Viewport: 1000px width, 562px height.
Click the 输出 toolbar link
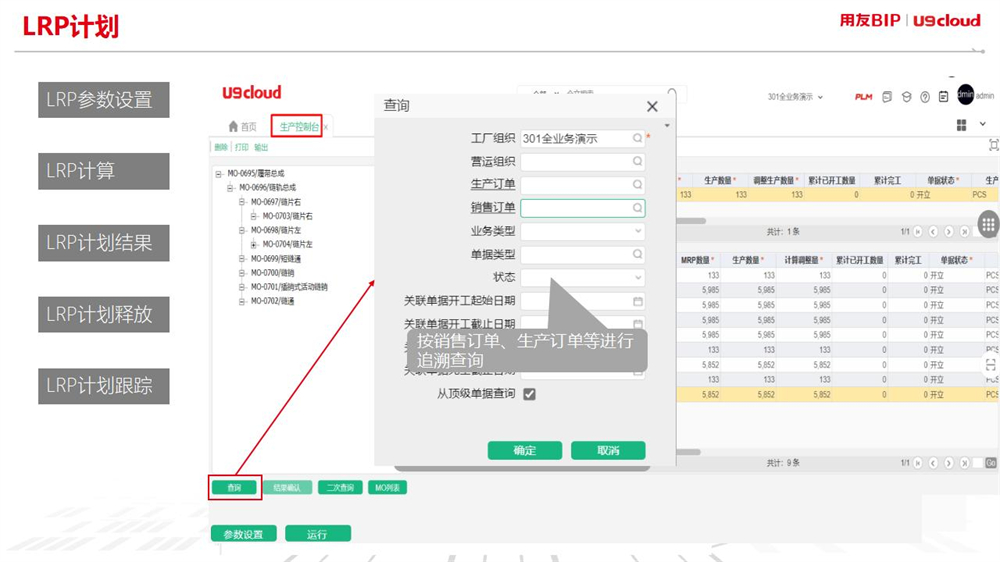pyautogui.click(x=261, y=147)
